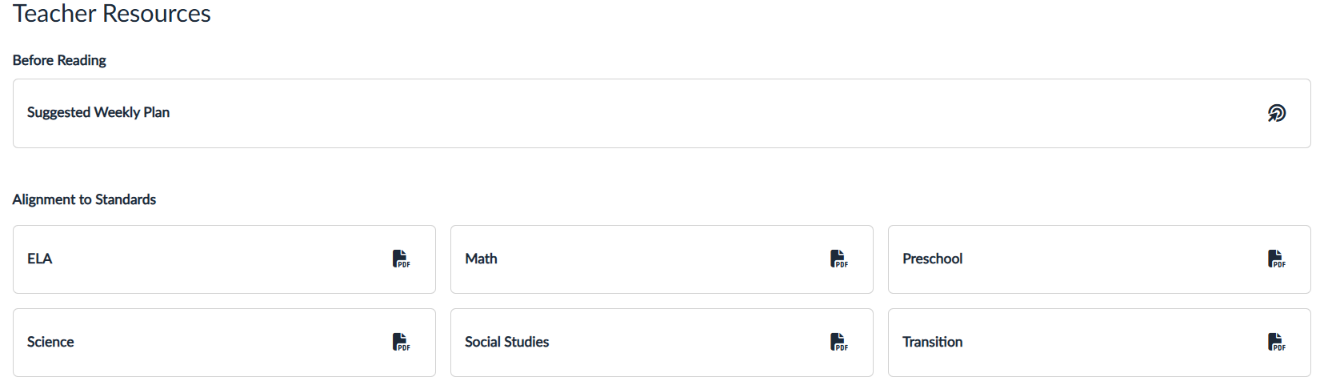The image size is (1320, 387).
Task: Click the target icon in Suggested Weekly Plan
Action: (x=1276, y=113)
